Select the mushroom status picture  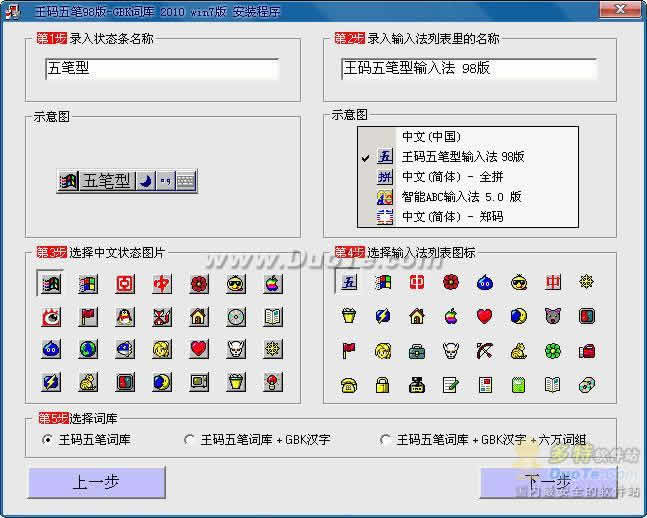tap(271, 381)
